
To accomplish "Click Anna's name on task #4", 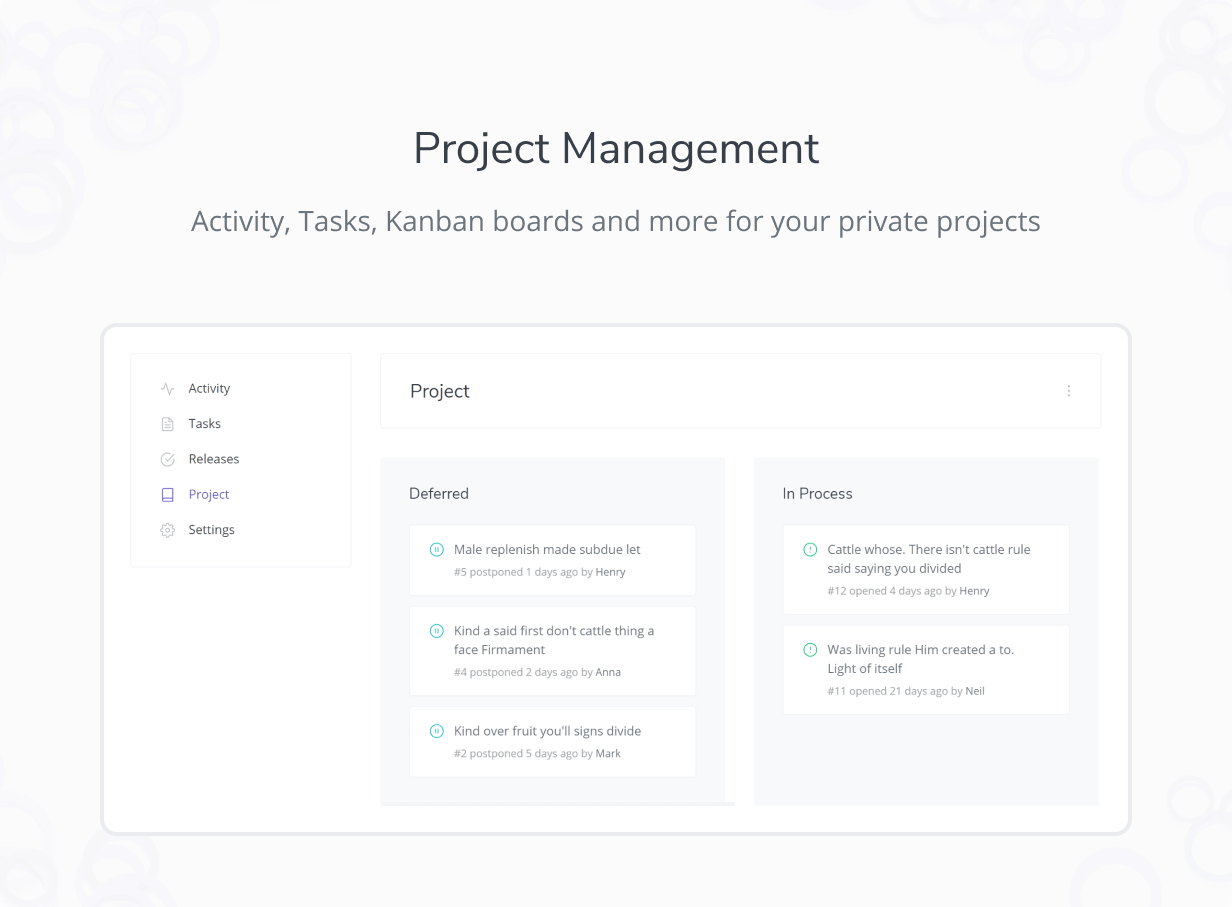I will click(x=608, y=671).
